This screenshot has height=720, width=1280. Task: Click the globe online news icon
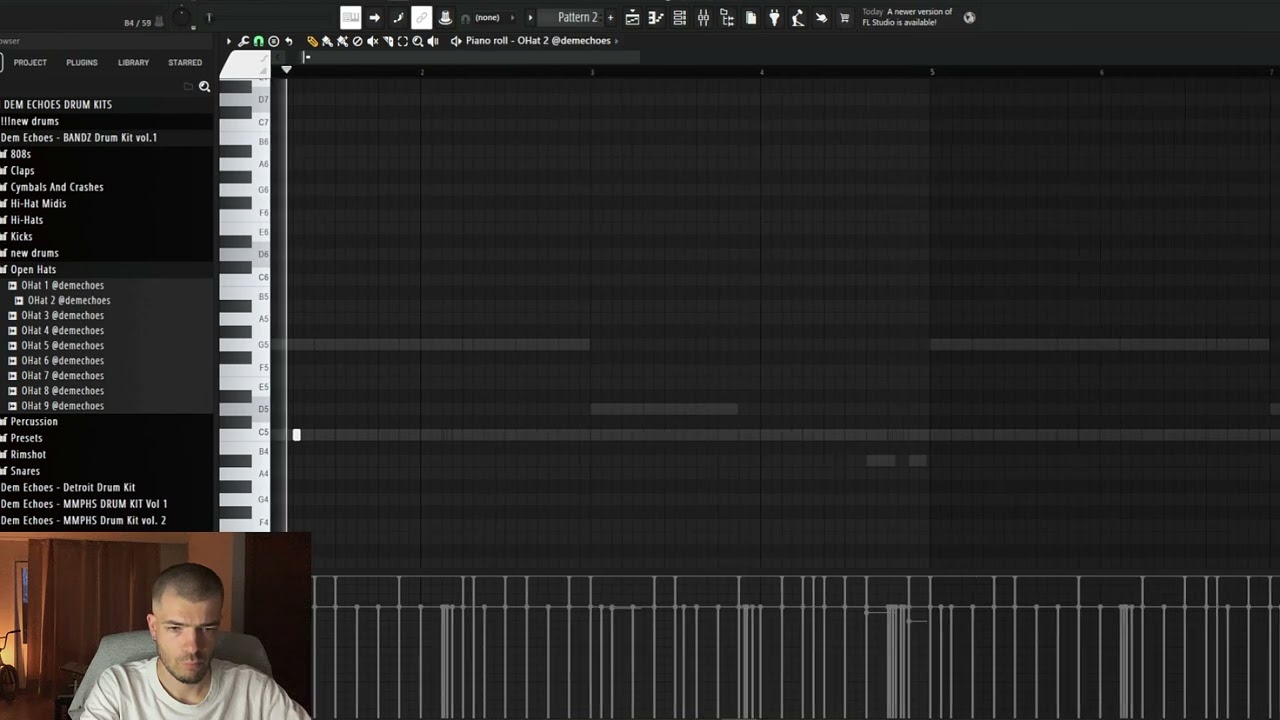point(969,17)
